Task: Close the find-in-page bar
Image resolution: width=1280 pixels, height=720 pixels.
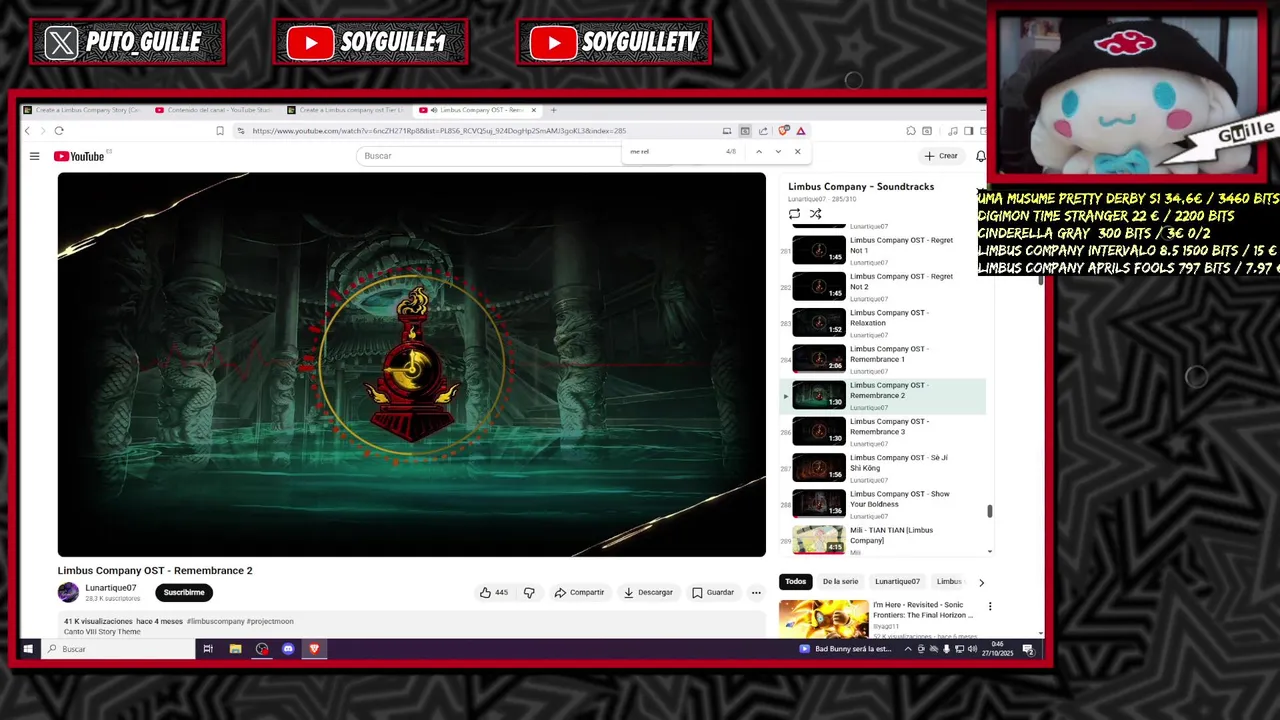Action: [x=797, y=152]
